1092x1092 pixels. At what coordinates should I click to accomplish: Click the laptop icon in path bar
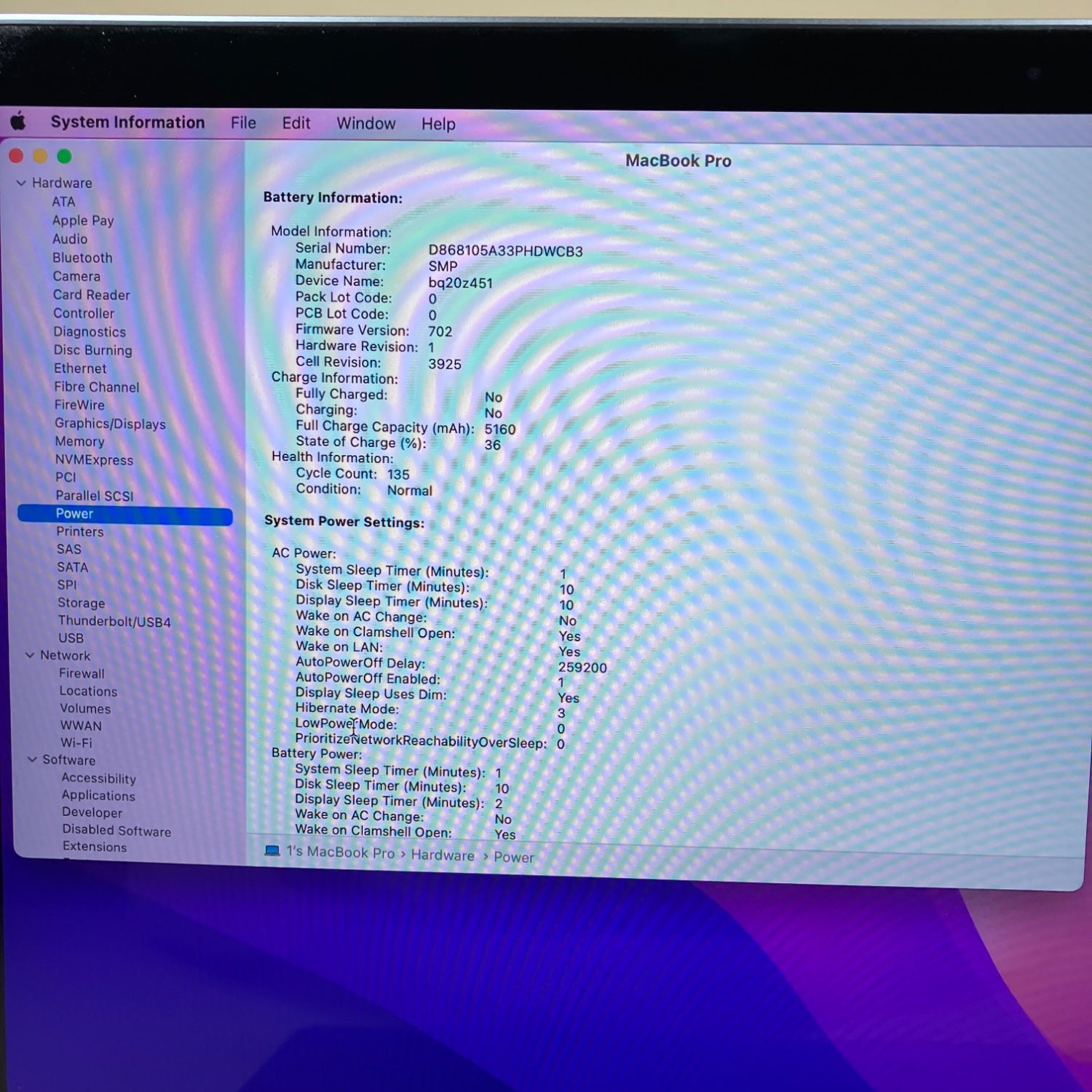coord(272,851)
